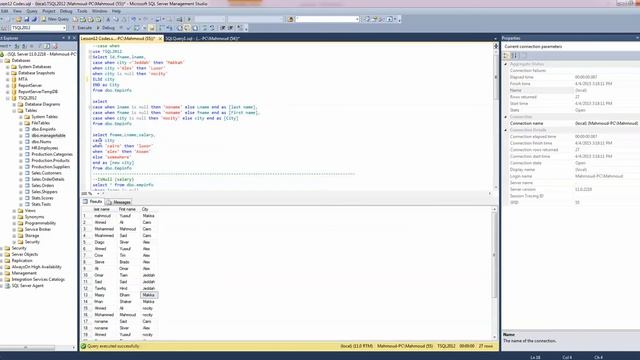
Task: Close the Lesson12 Codes.sql tab
Action: point(160,38)
